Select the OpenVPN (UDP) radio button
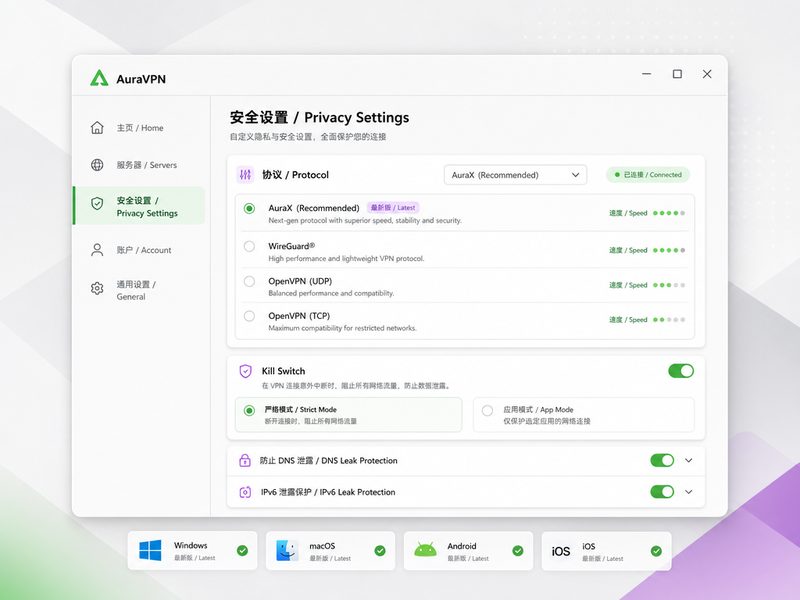The width and height of the screenshot is (800, 600). pos(249,281)
